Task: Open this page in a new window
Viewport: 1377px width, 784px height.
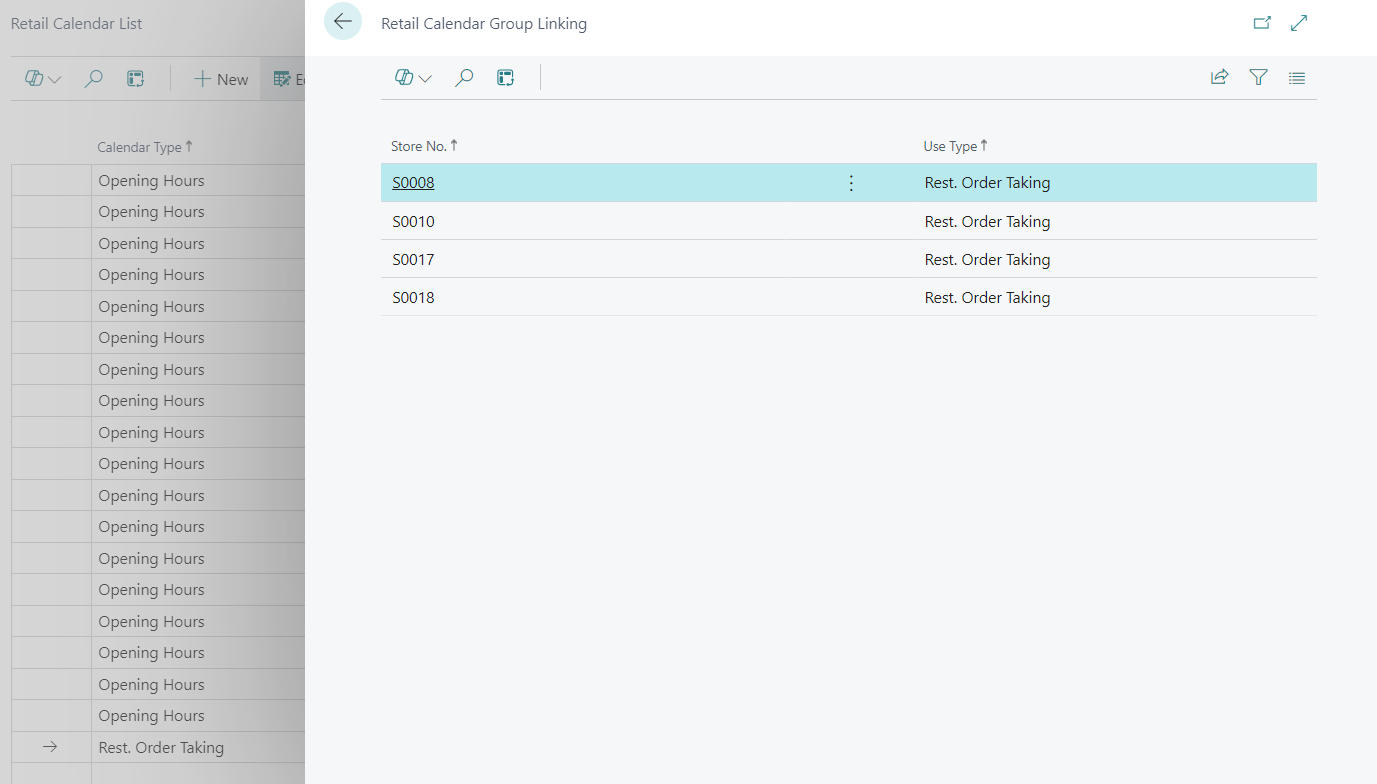Action: (1262, 23)
